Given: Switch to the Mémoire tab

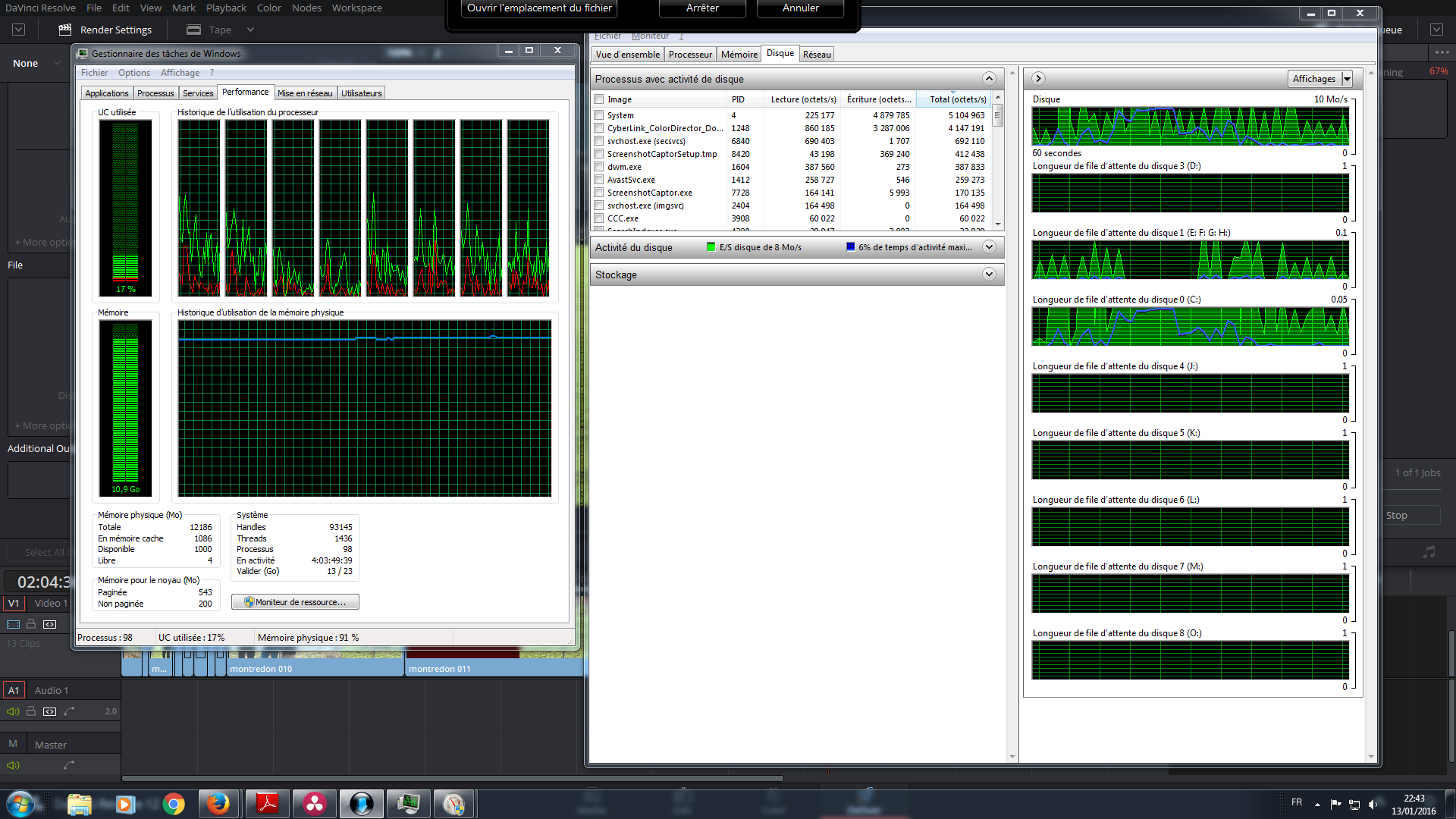Looking at the screenshot, I should tap(739, 55).
